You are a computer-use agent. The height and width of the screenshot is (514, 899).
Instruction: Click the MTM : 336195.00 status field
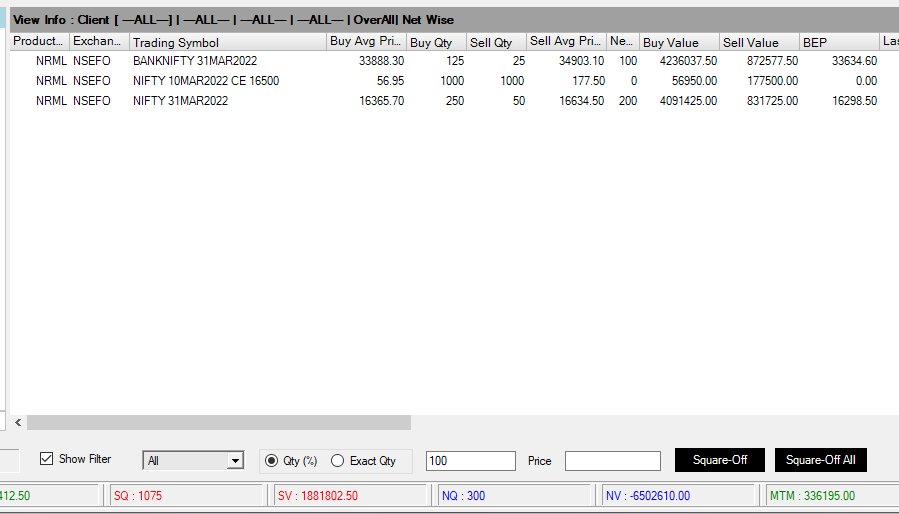coord(832,496)
